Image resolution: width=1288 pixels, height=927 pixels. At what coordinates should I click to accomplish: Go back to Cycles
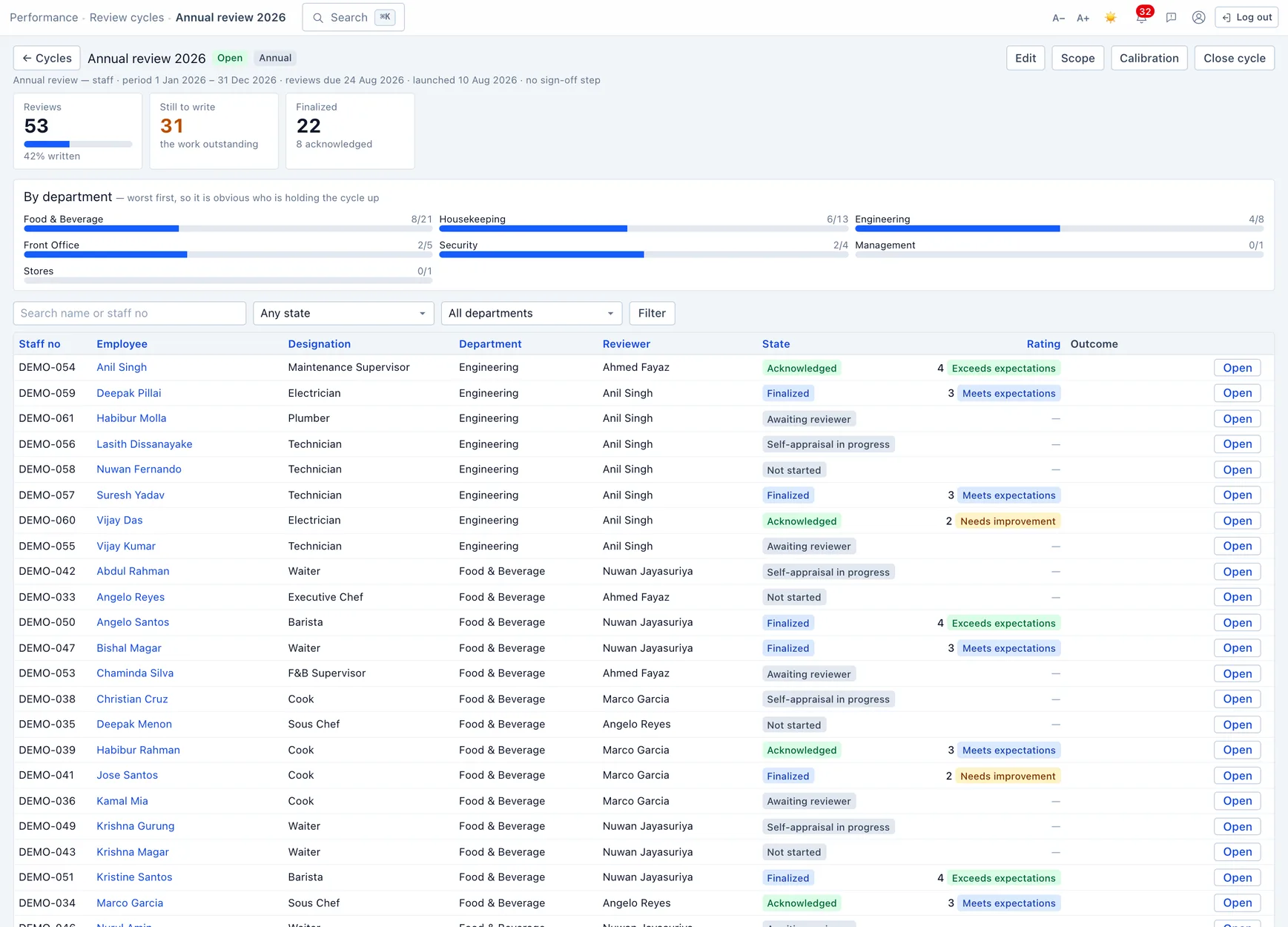point(47,58)
